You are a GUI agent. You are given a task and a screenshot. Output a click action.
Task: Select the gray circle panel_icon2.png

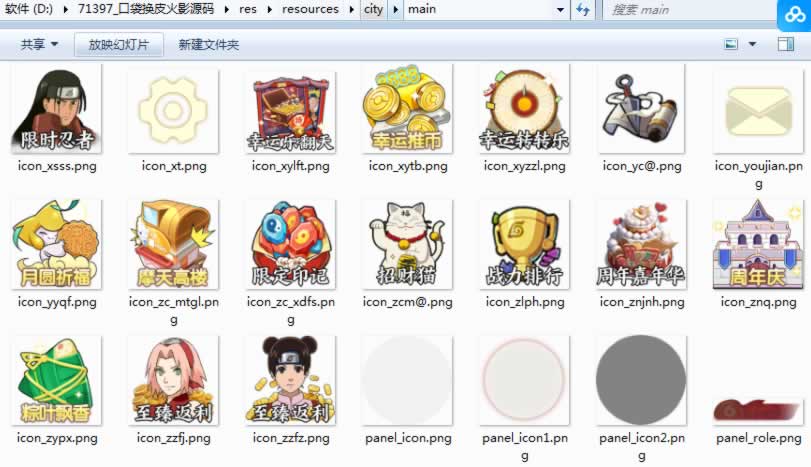pos(641,380)
